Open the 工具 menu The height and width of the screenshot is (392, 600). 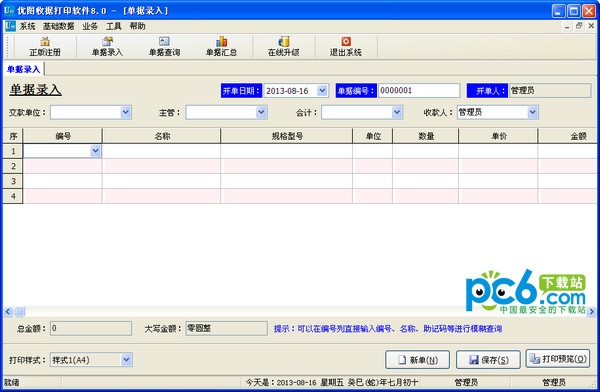coord(114,26)
